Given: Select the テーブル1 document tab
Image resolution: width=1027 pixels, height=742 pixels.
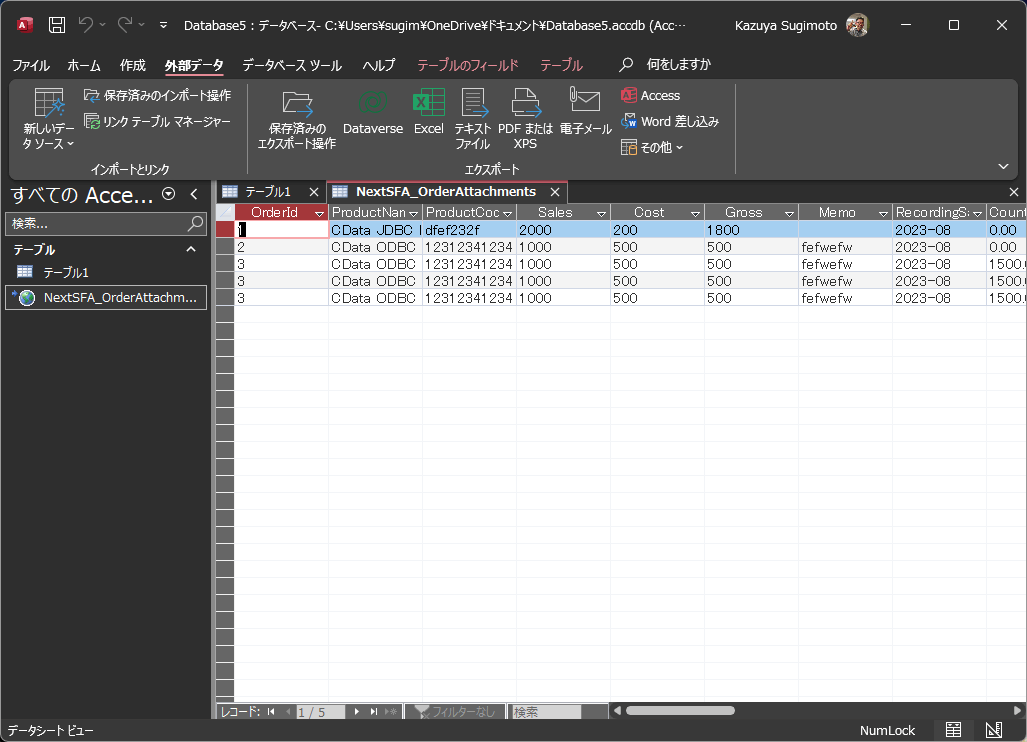Looking at the screenshot, I should coord(266,190).
